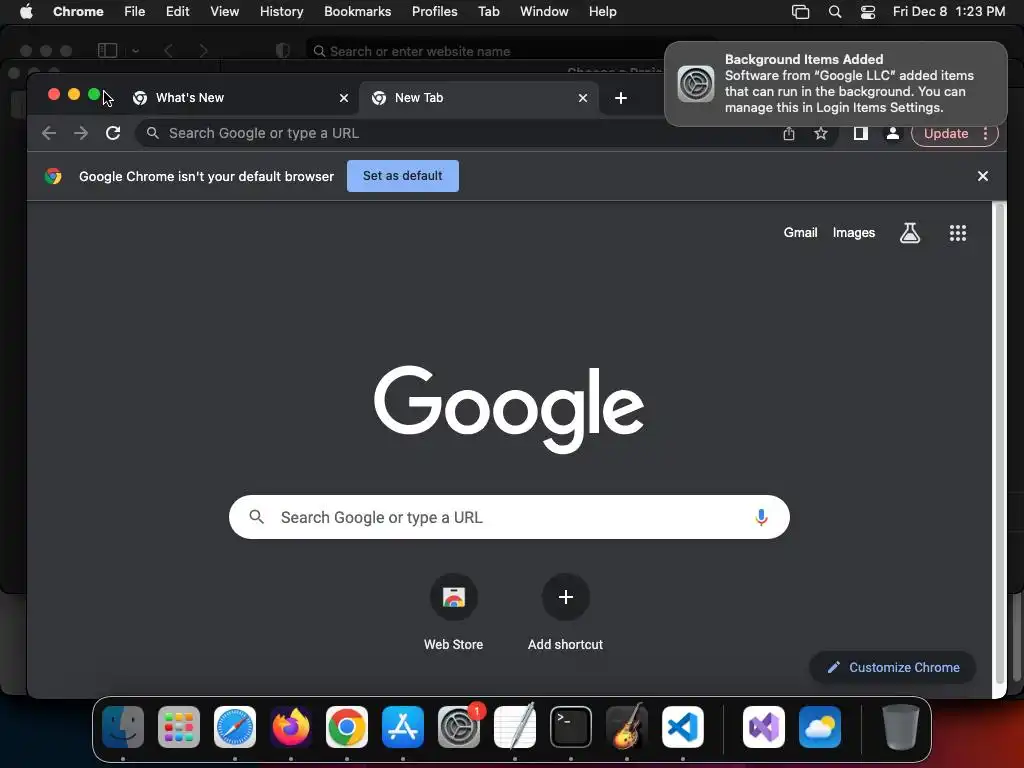
Task: Open a new tab with plus button
Action: tap(621, 98)
